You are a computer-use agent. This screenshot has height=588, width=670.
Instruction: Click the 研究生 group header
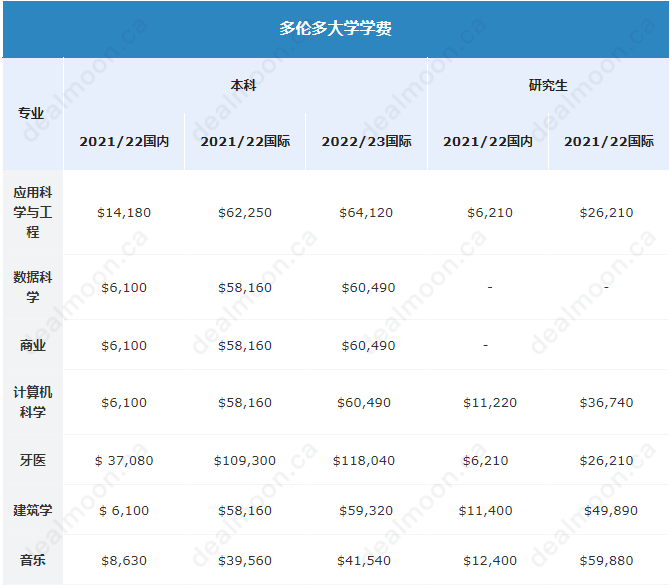[x=548, y=85]
